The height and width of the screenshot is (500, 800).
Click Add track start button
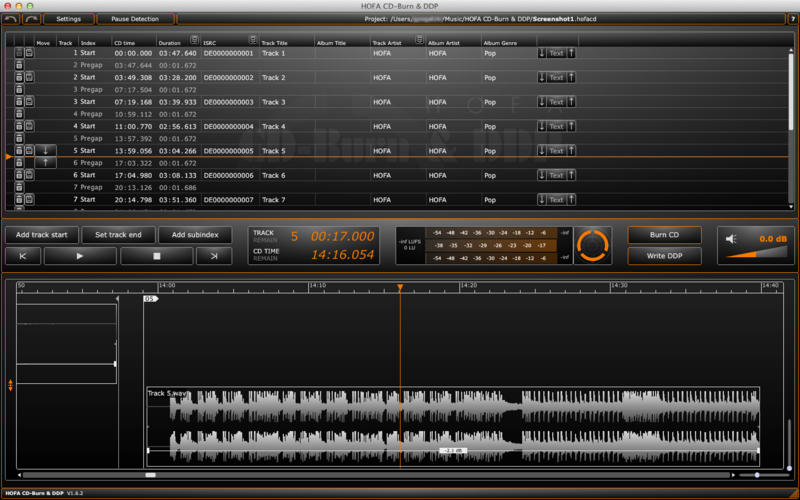coord(42,235)
